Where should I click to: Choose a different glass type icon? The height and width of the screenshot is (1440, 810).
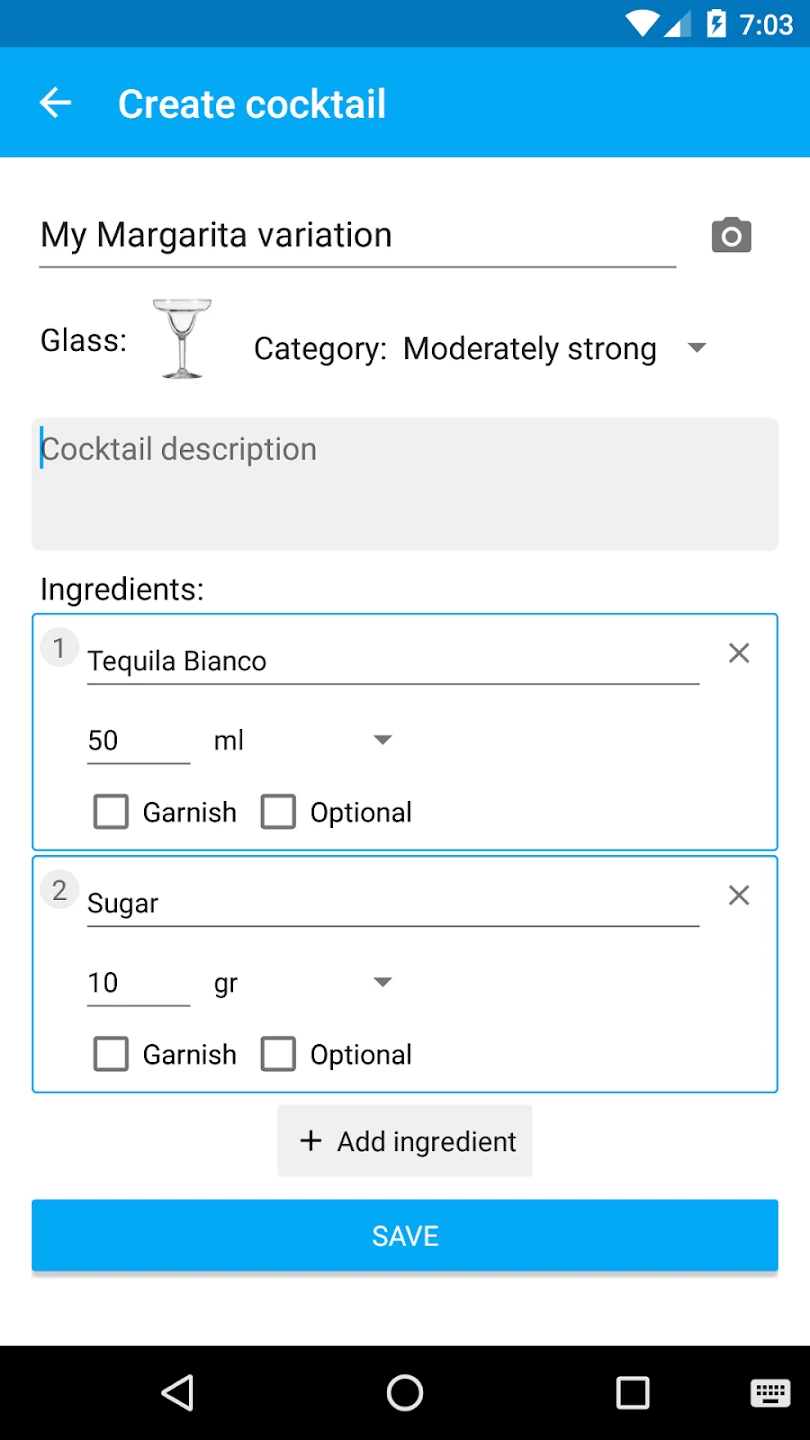coord(182,339)
